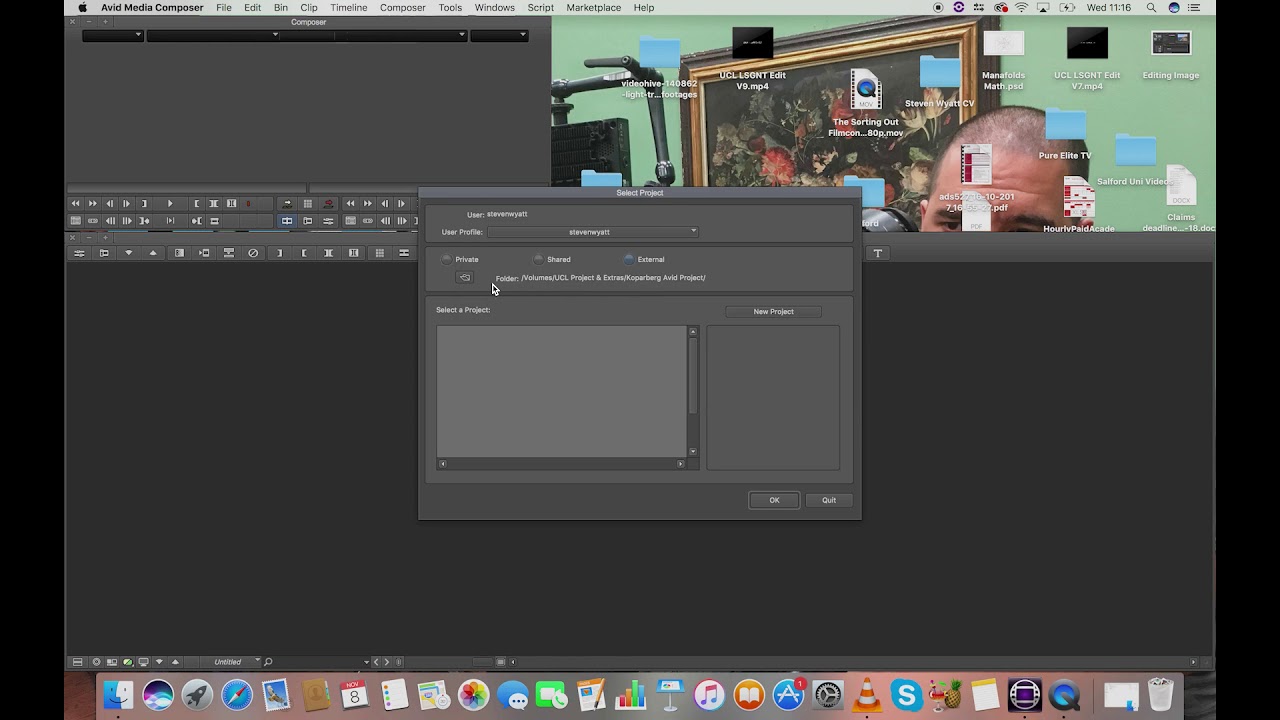Image resolution: width=1280 pixels, height=720 pixels.
Task: Click the circle-slash icon in the timeline toolbar
Action: click(253, 253)
